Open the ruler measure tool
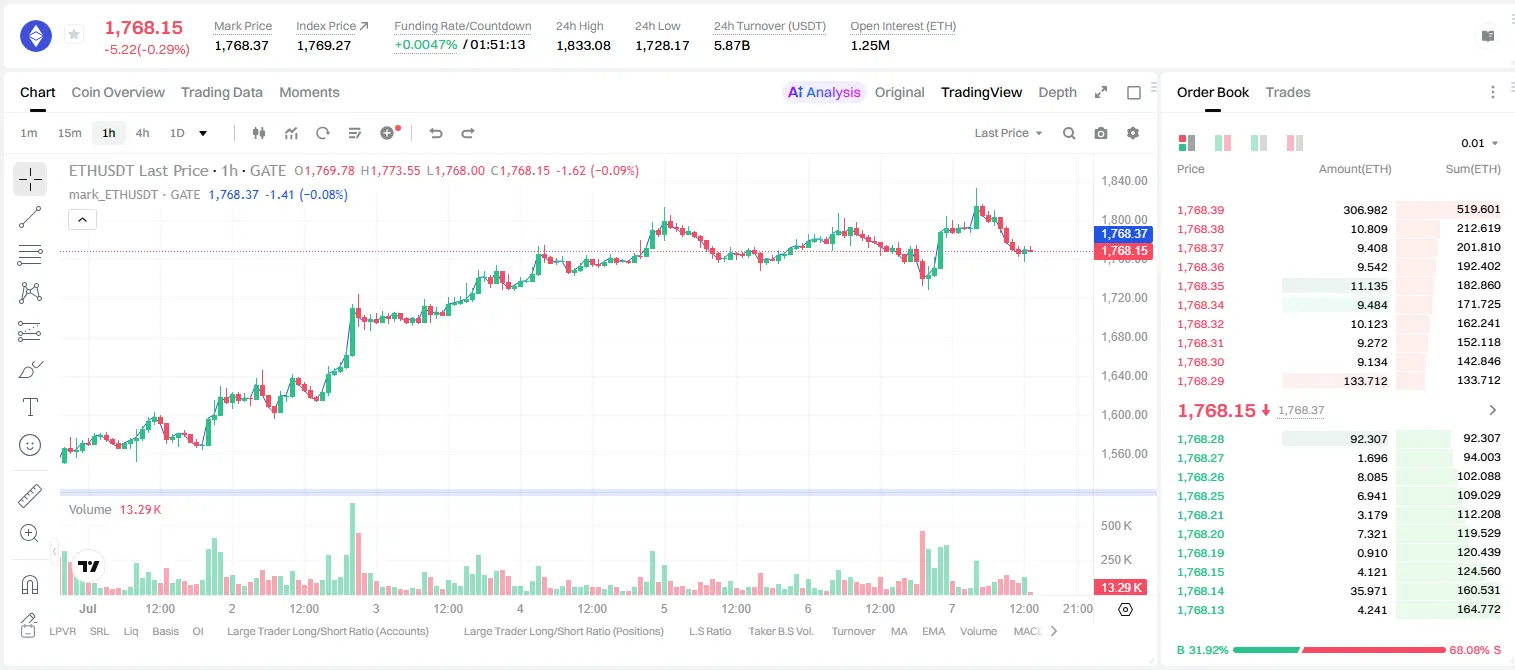Image resolution: width=1515 pixels, height=670 pixels. point(30,496)
